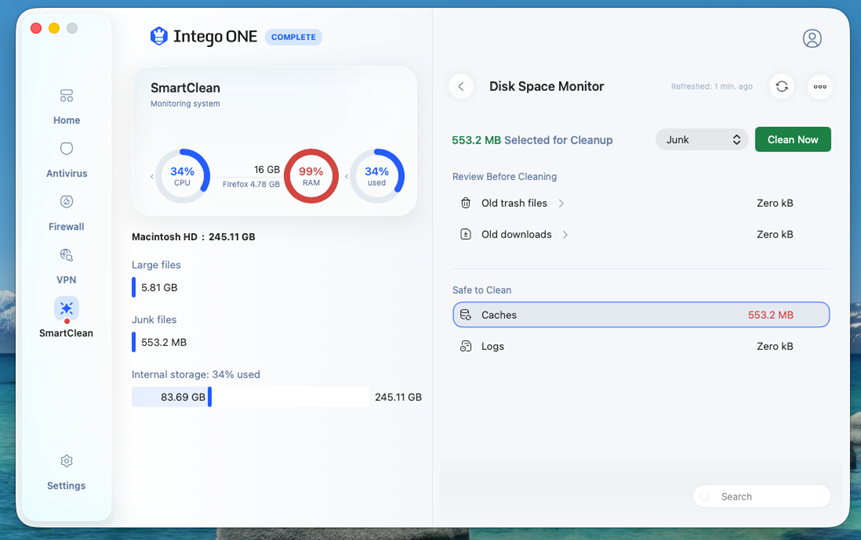This screenshot has width=861, height=540.
Task: Click the Caches database icon
Action: click(x=466, y=315)
